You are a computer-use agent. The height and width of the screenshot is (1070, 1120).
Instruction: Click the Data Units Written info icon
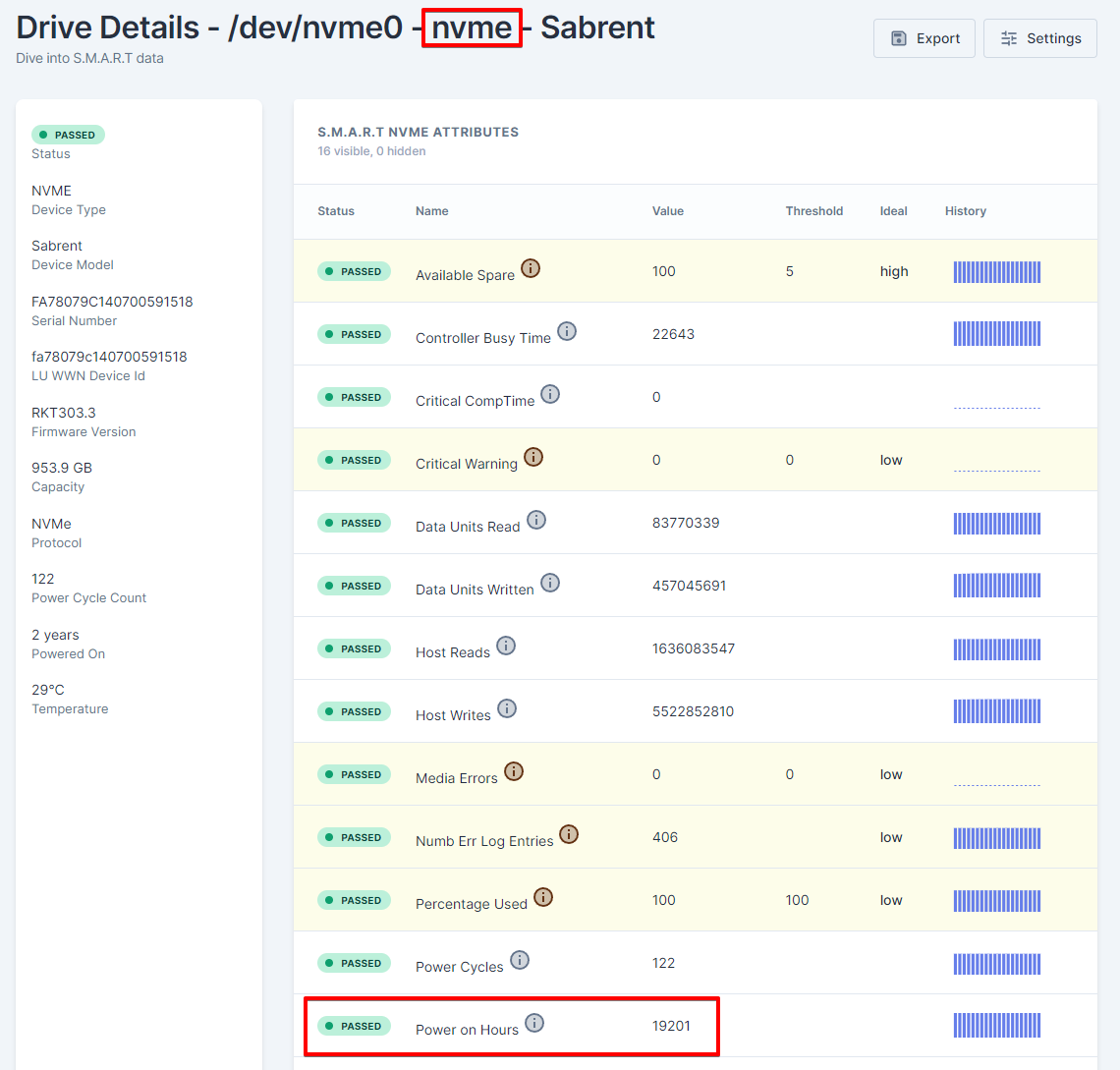(x=550, y=582)
